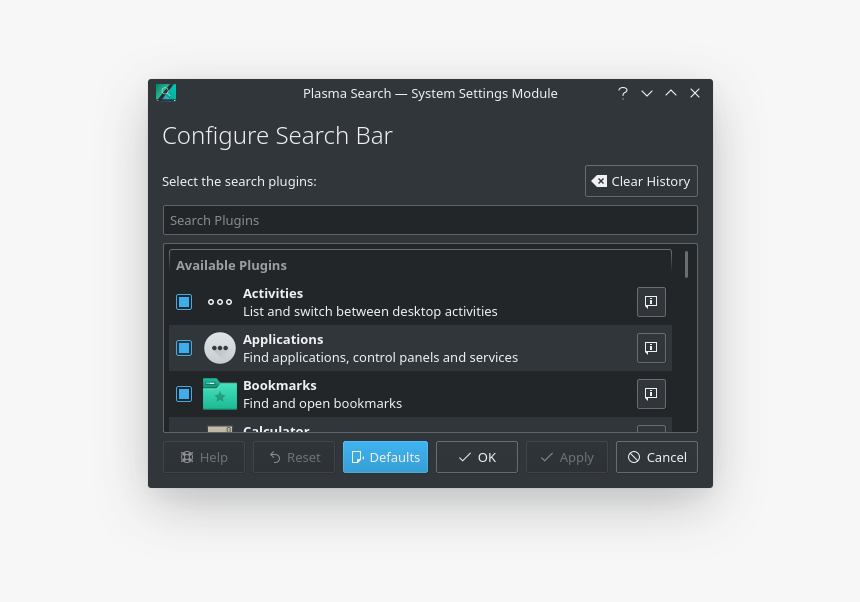Open the titlebar question mark help
The height and width of the screenshot is (602, 860).
[623, 93]
